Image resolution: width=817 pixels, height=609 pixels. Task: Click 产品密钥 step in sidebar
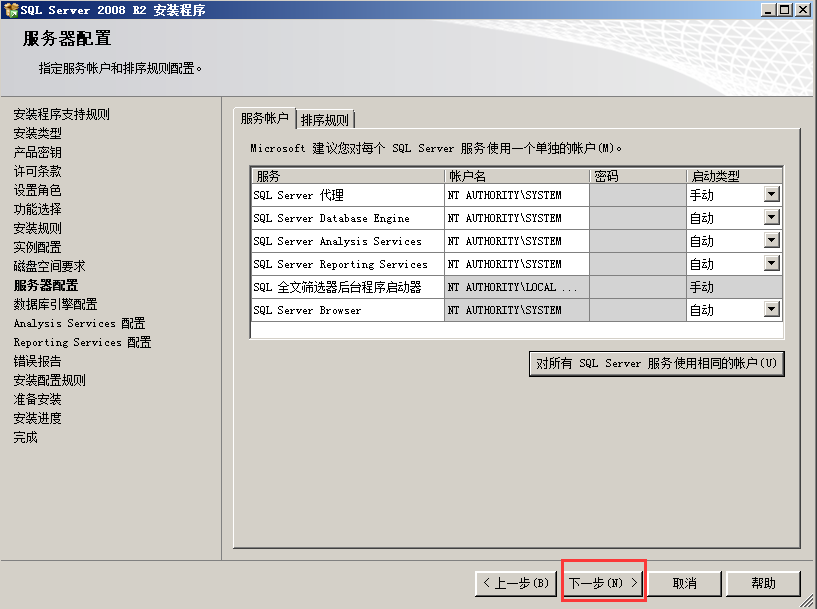coord(38,152)
